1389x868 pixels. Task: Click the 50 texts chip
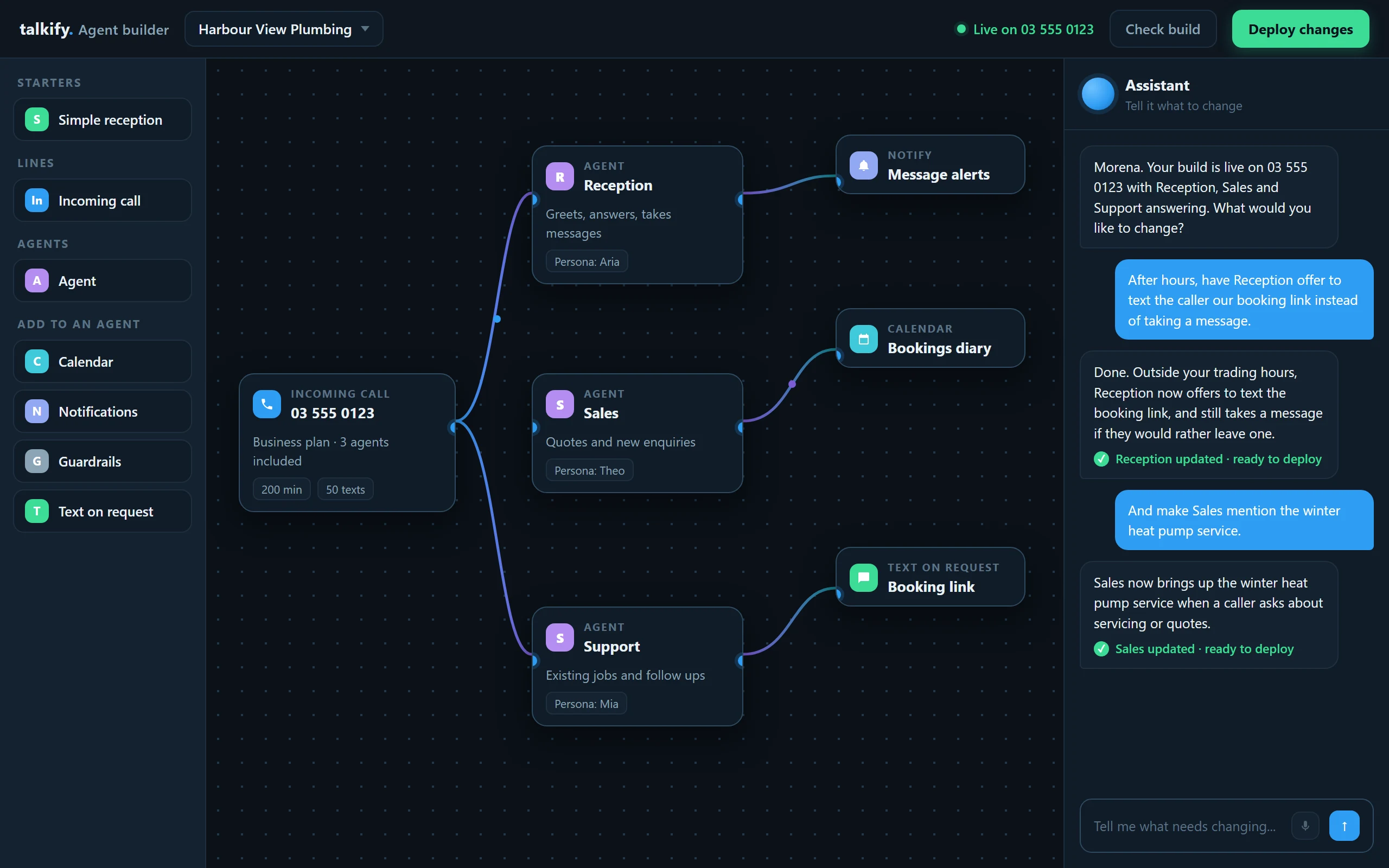(346, 490)
